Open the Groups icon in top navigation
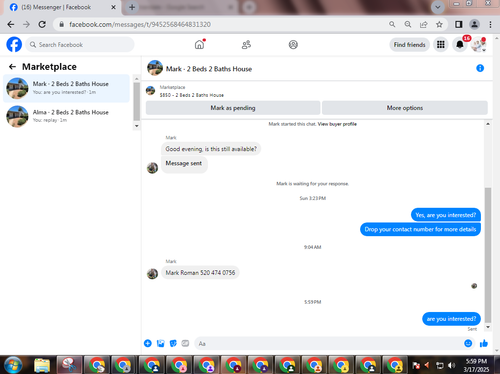500x374 pixels. pos(293,45)
